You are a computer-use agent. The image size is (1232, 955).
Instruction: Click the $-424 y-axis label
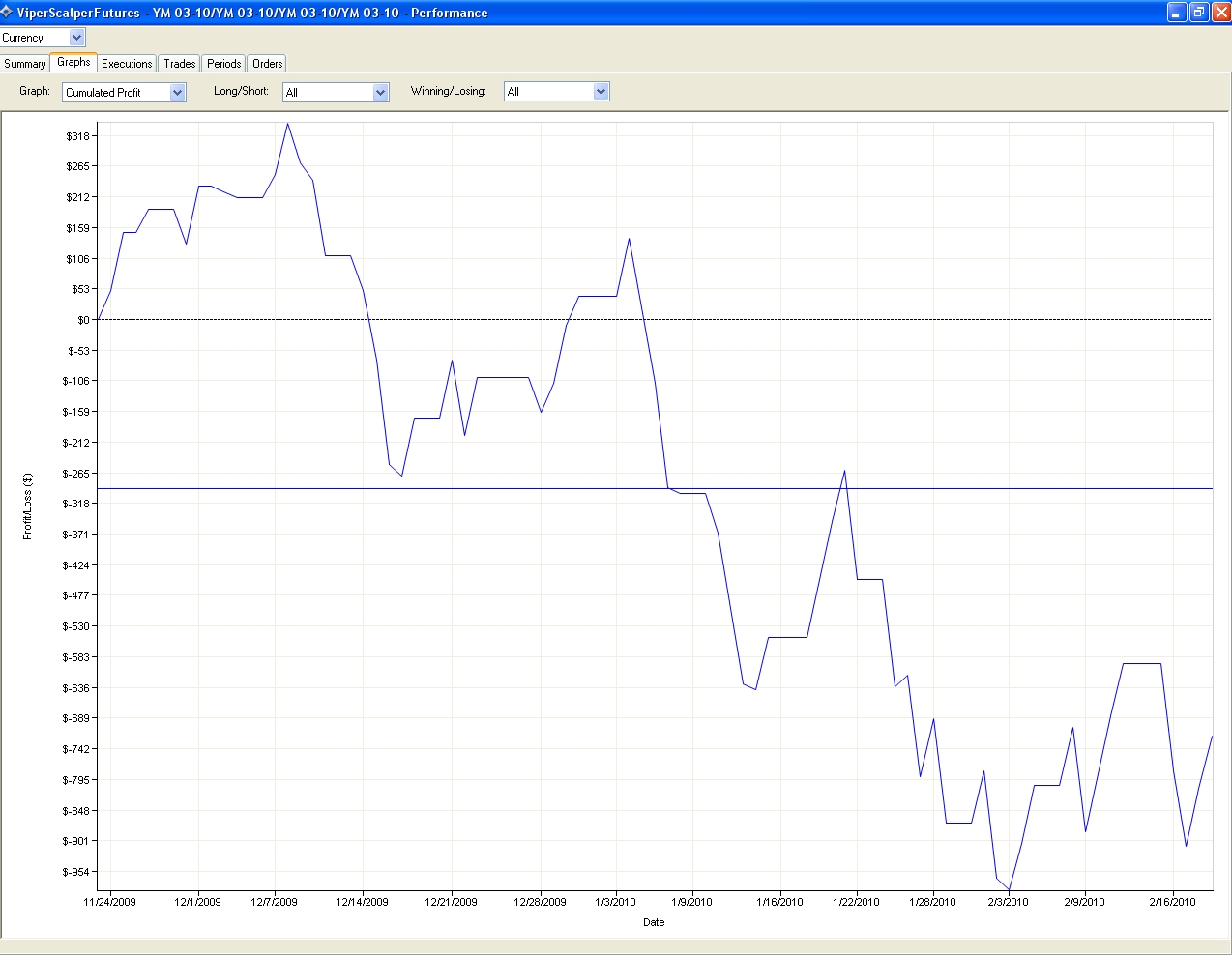point(75,565)
